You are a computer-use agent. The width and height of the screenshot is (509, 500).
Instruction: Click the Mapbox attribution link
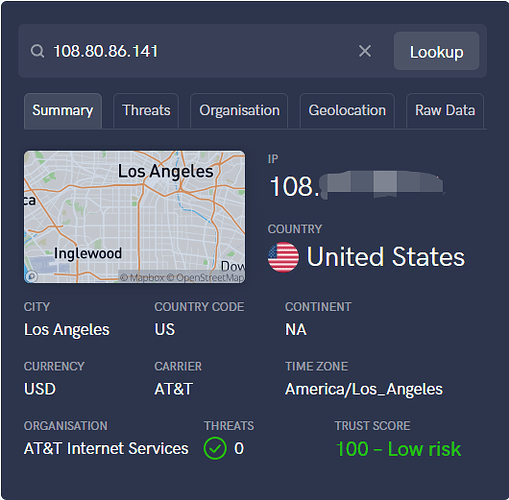[x=142, y=277]
